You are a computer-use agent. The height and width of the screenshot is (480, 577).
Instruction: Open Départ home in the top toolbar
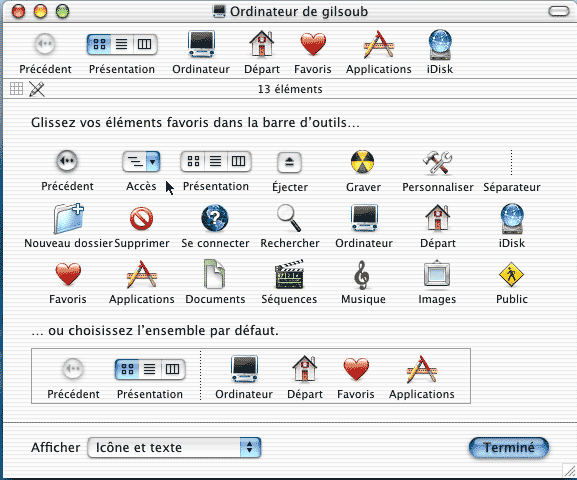click(262, 52)
